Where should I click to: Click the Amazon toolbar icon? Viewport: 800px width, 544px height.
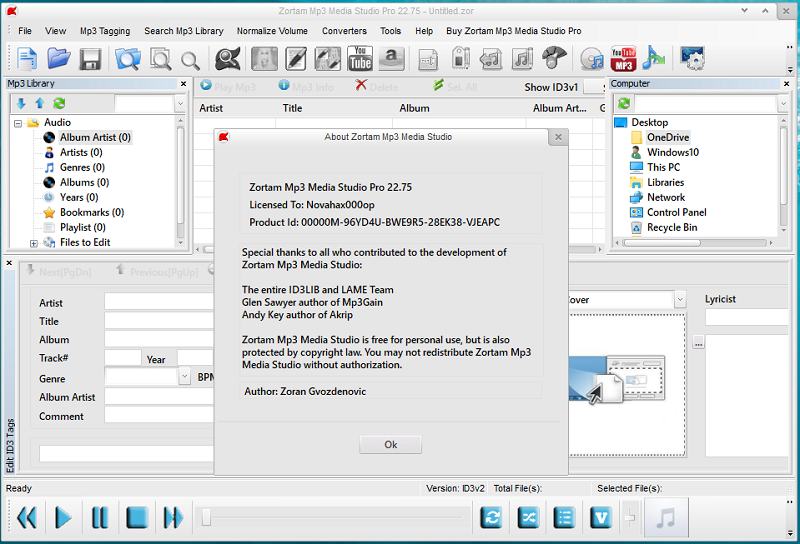click(x=391, y=58)
